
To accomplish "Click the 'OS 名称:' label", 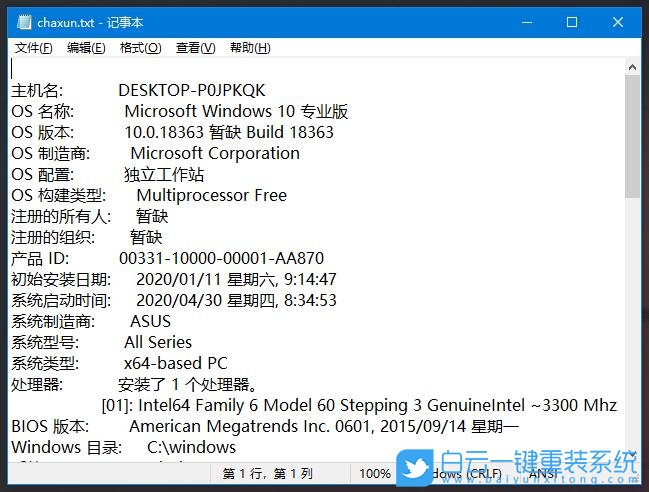I will coord(43,111).
